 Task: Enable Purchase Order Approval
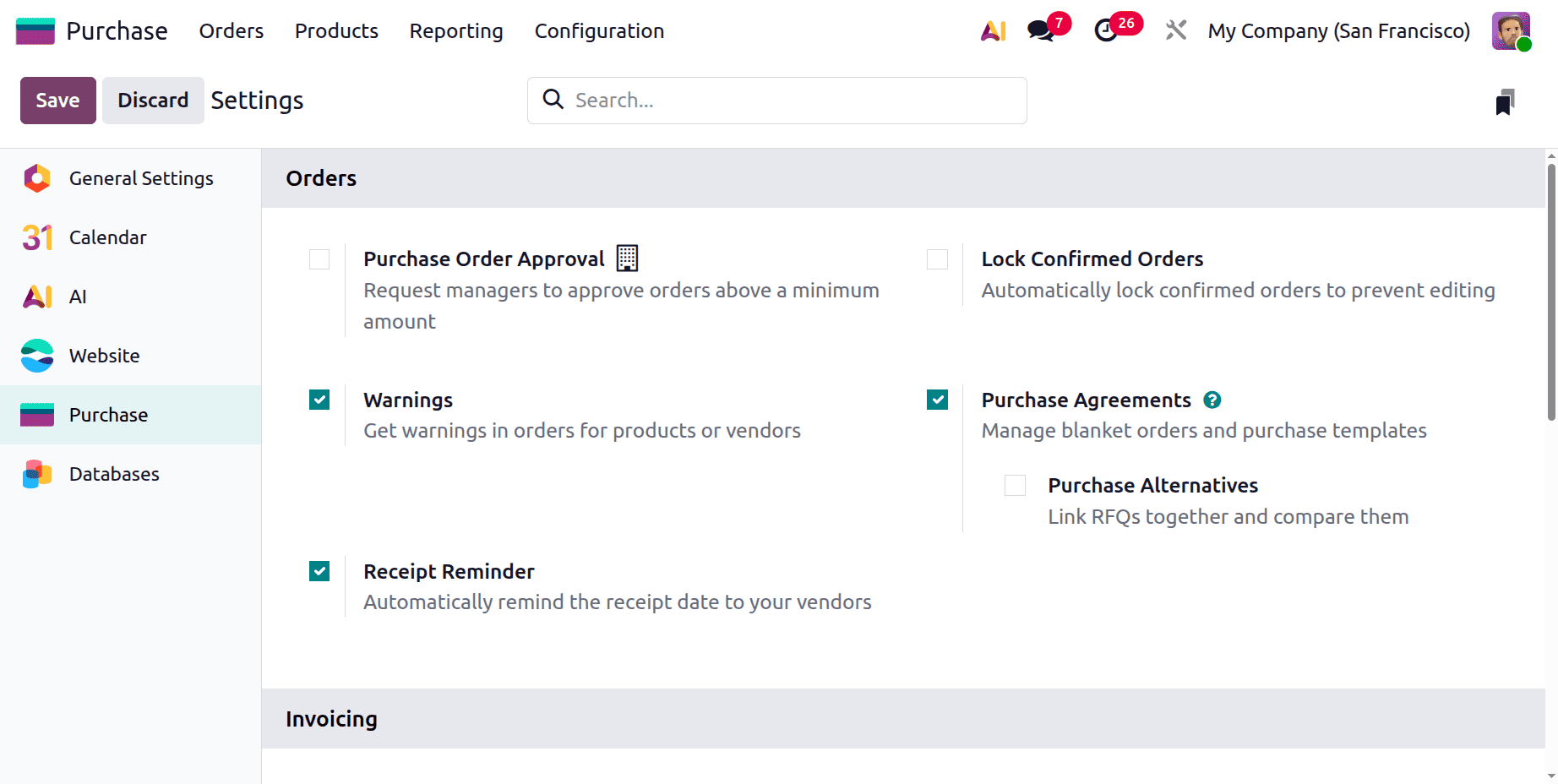pos(319,259)
